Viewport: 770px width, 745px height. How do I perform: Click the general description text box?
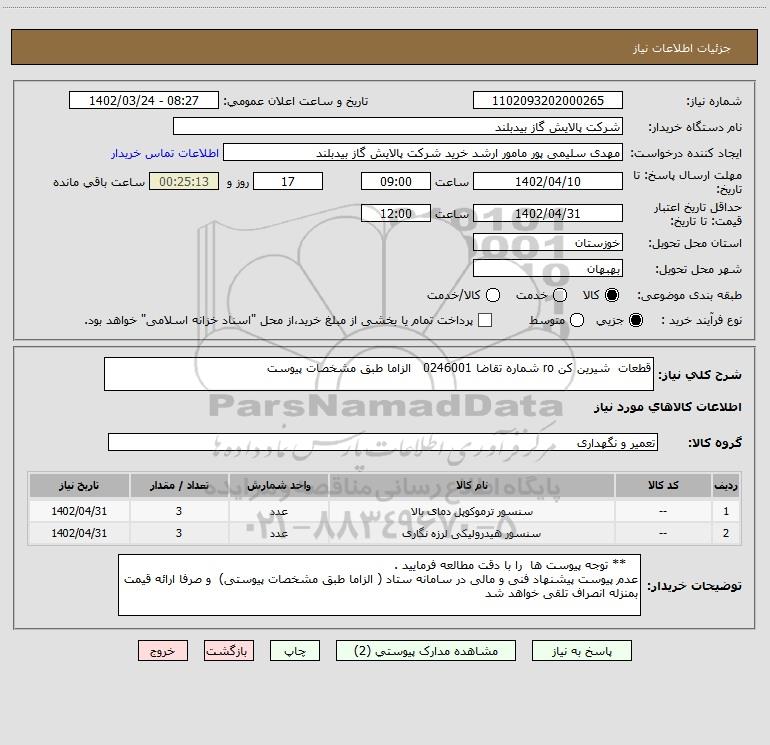[x=379, y=374]
